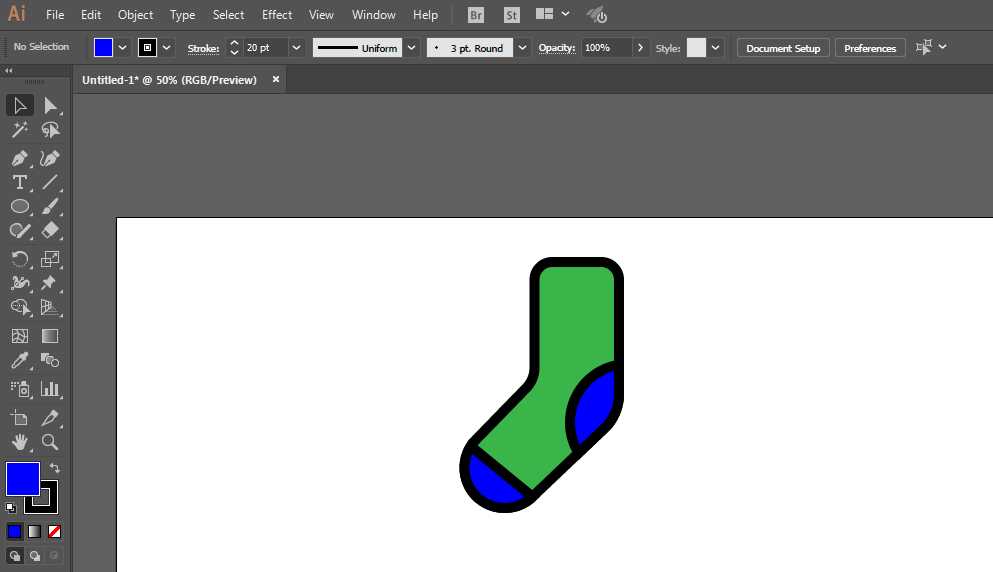
Task: Set paint to None in toolbox
Action: [55, 531]
